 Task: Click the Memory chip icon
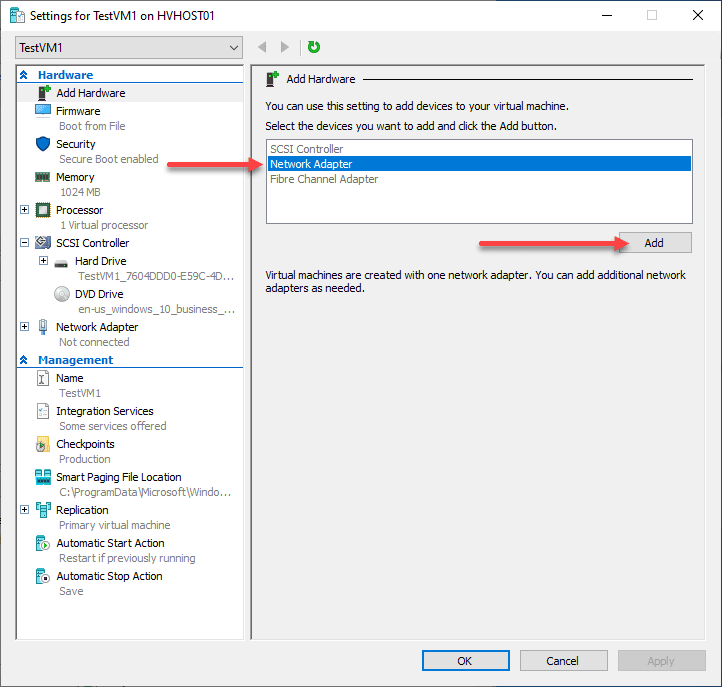(x=43, y=177)
